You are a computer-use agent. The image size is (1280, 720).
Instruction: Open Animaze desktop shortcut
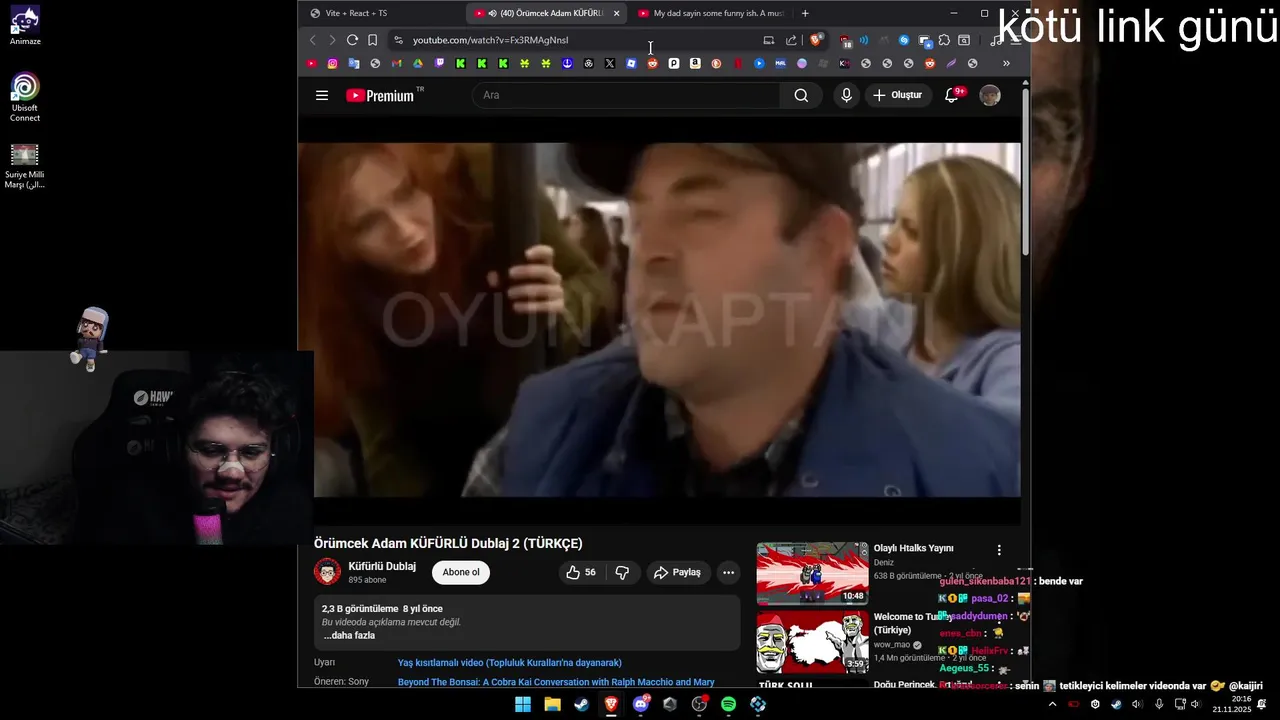click(25, 26)
